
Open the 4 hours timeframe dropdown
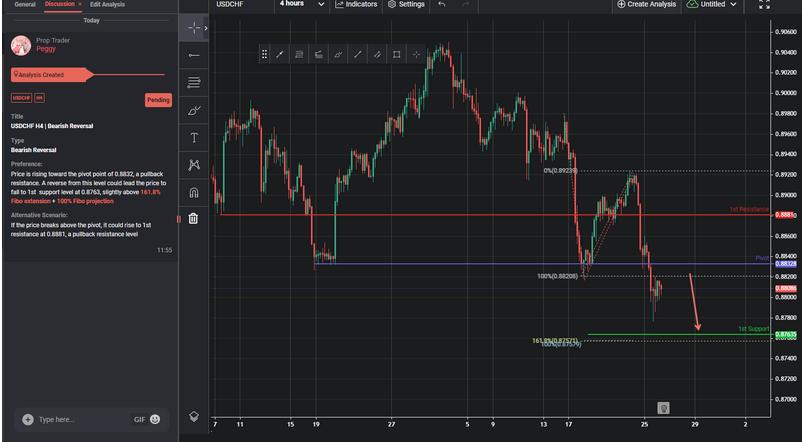pos(302,4)
